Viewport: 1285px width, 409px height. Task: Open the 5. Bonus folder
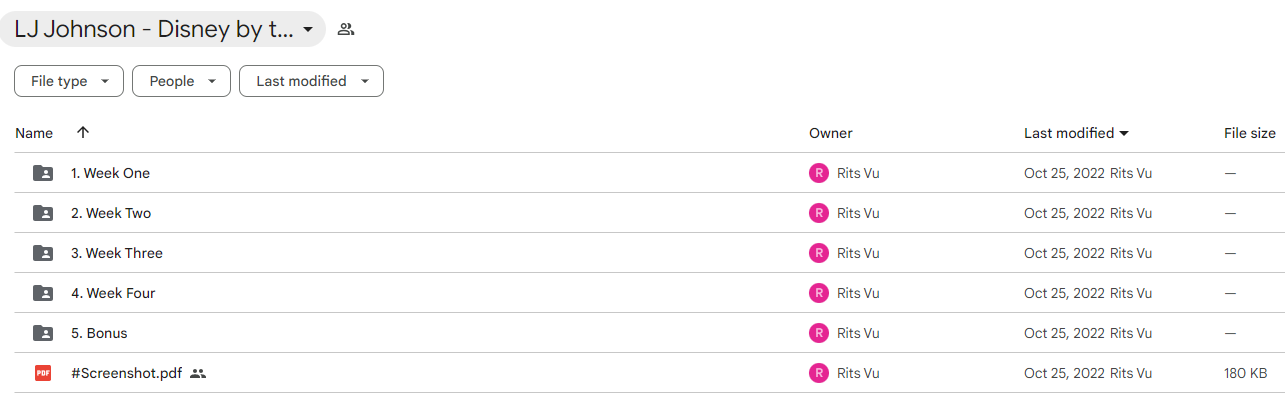tap(99, 333)
